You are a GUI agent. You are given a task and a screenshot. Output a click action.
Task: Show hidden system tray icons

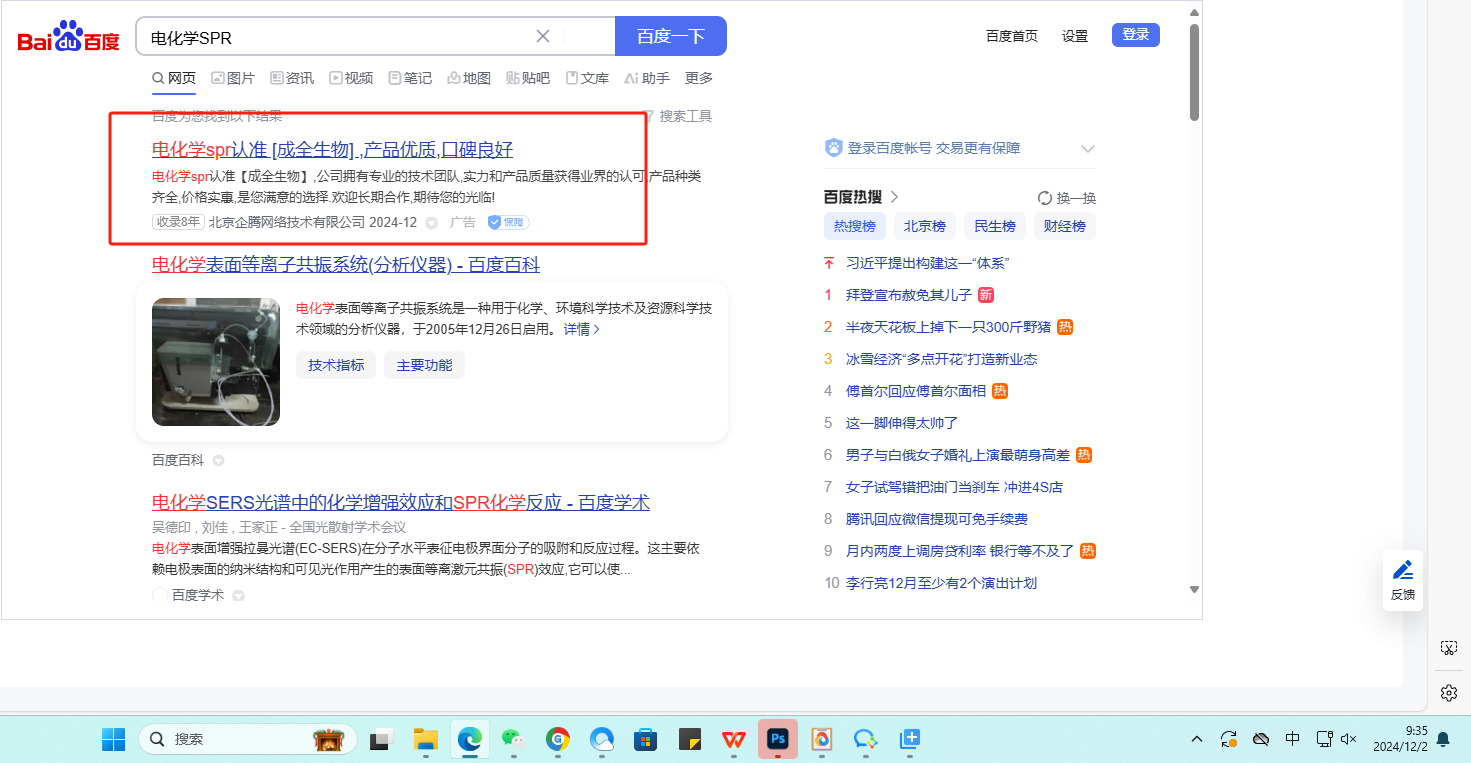coord(1197,739)
